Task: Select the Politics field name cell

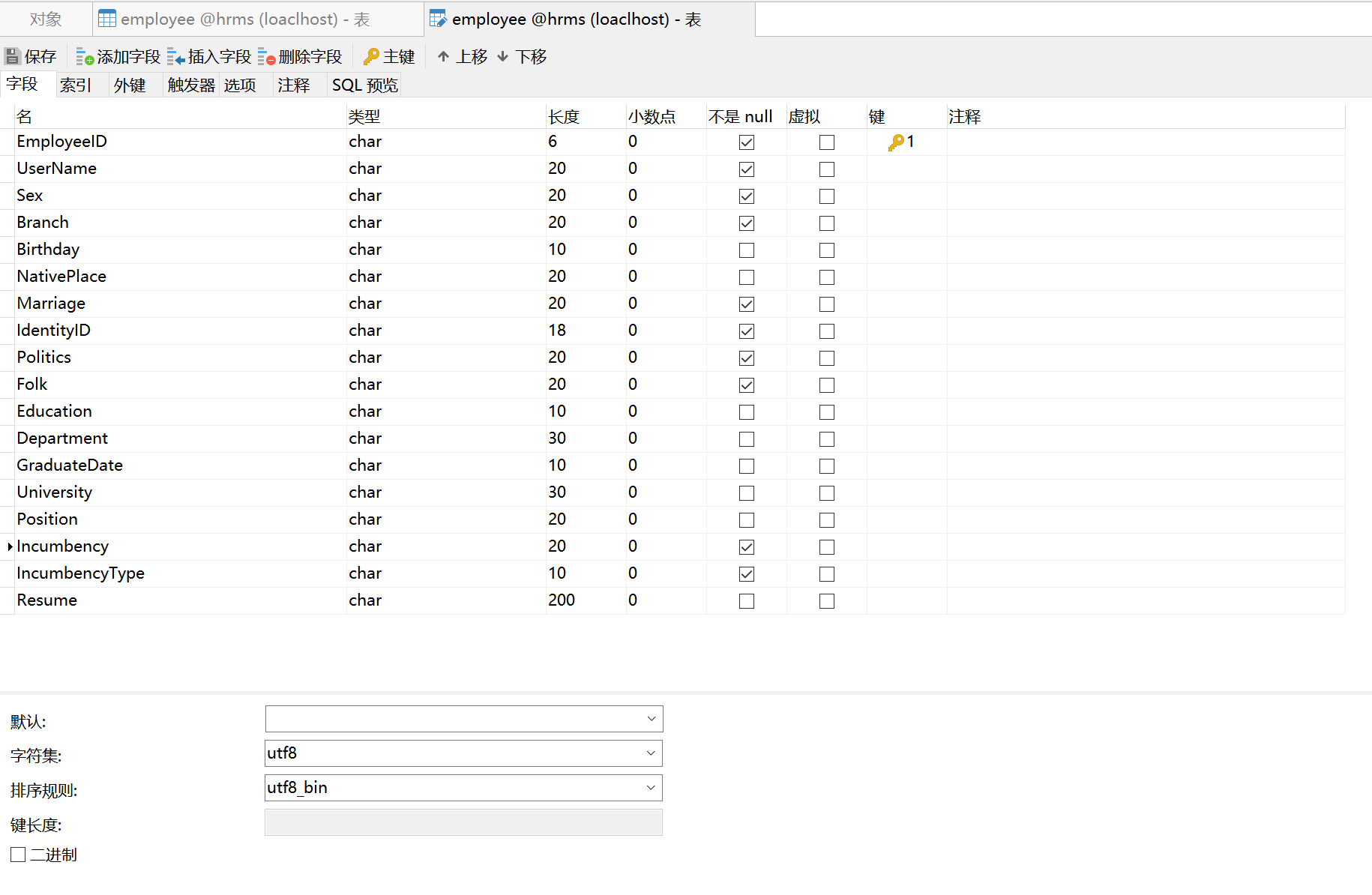Action: tap(180, 358)
